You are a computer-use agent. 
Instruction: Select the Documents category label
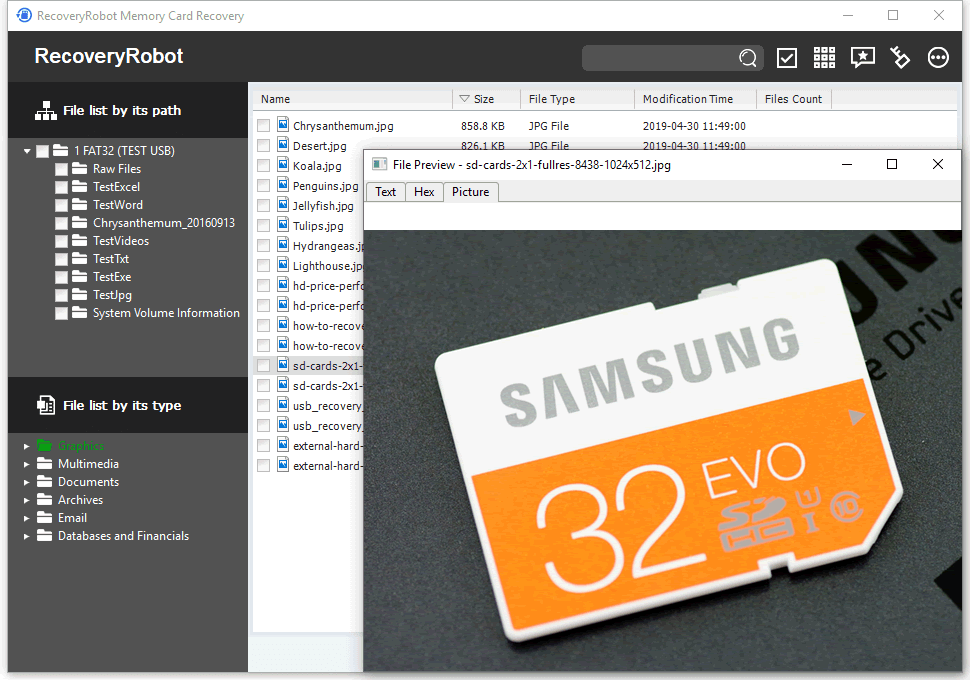[88, 482]
